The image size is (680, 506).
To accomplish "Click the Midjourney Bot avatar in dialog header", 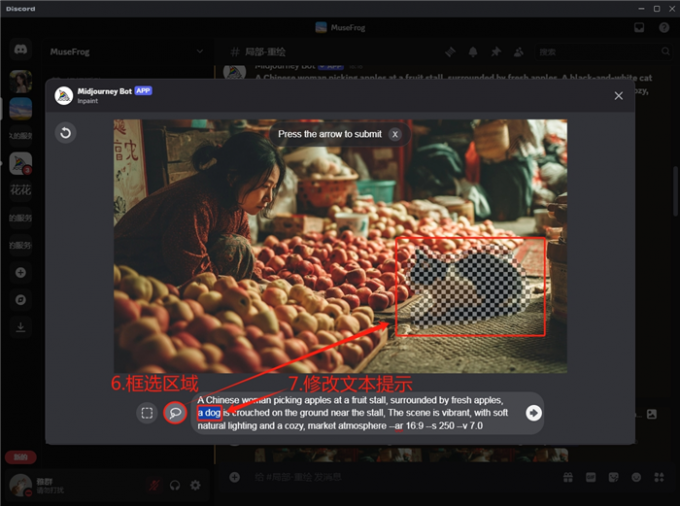I will [x=64, y=96].
